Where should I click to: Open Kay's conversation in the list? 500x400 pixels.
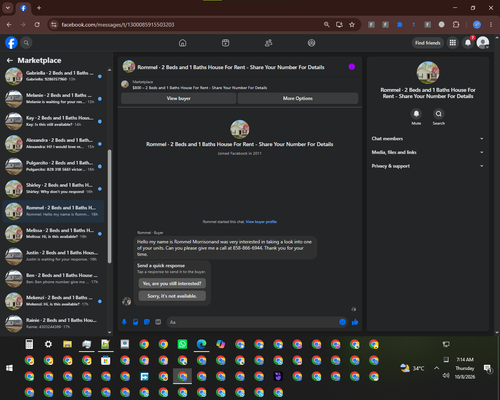[53, 121]
